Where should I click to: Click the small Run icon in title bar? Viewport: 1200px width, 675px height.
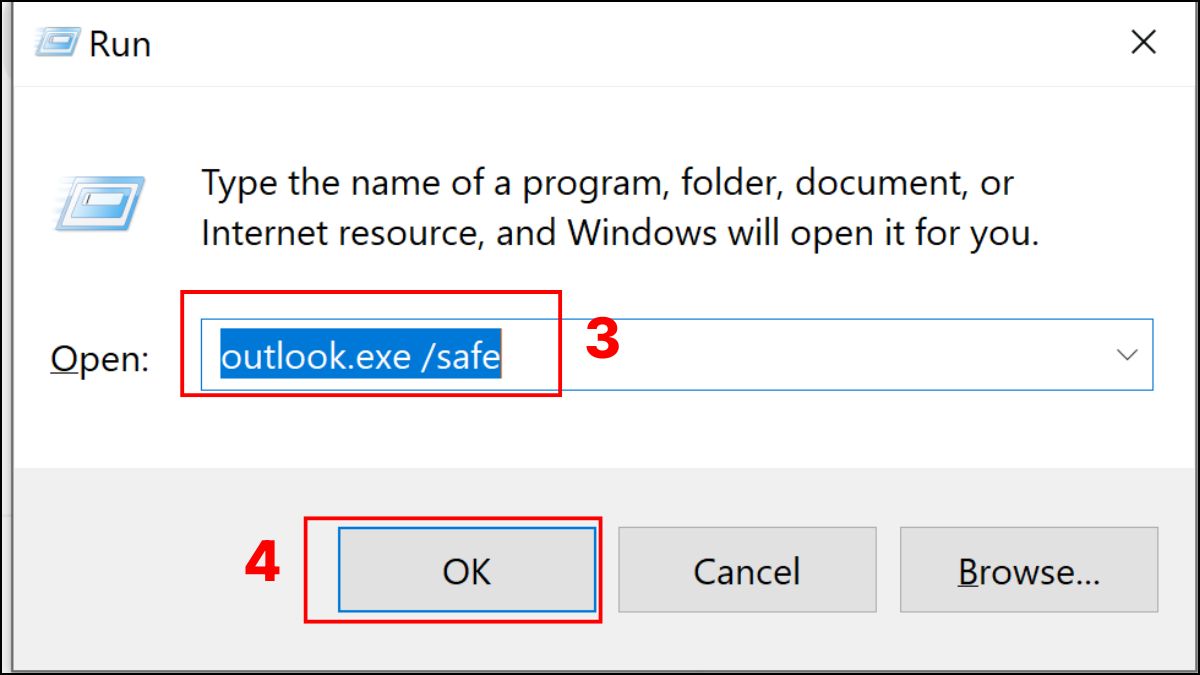pos(55,42)
